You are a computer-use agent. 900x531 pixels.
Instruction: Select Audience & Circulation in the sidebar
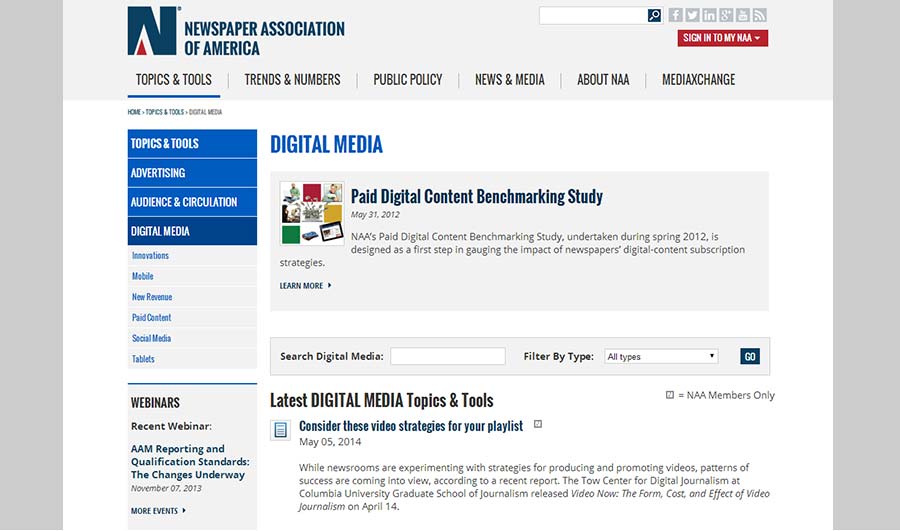pyautogui.click(x=192, y=202)
